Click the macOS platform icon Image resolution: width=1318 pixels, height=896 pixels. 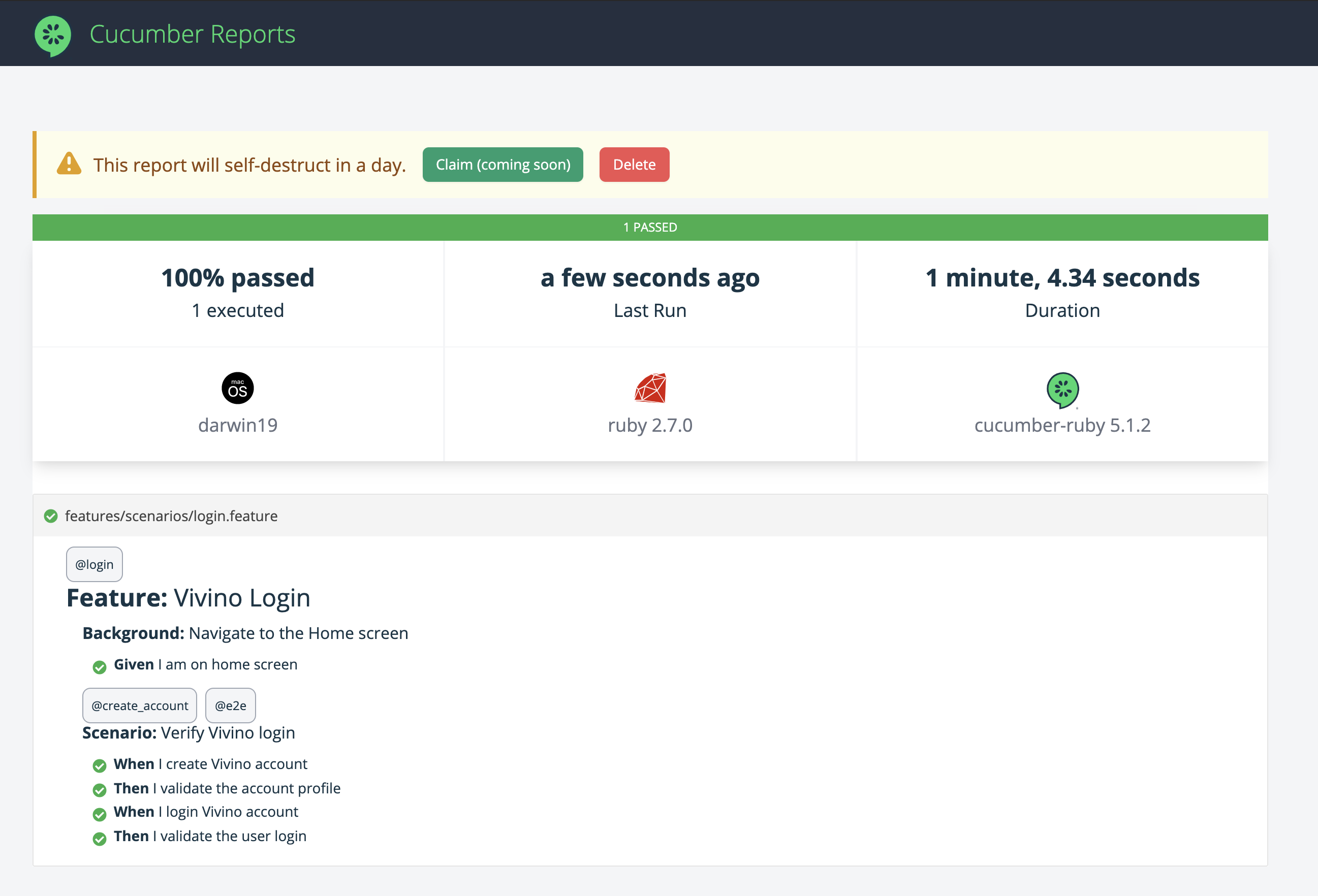click(x=238, y=389)
